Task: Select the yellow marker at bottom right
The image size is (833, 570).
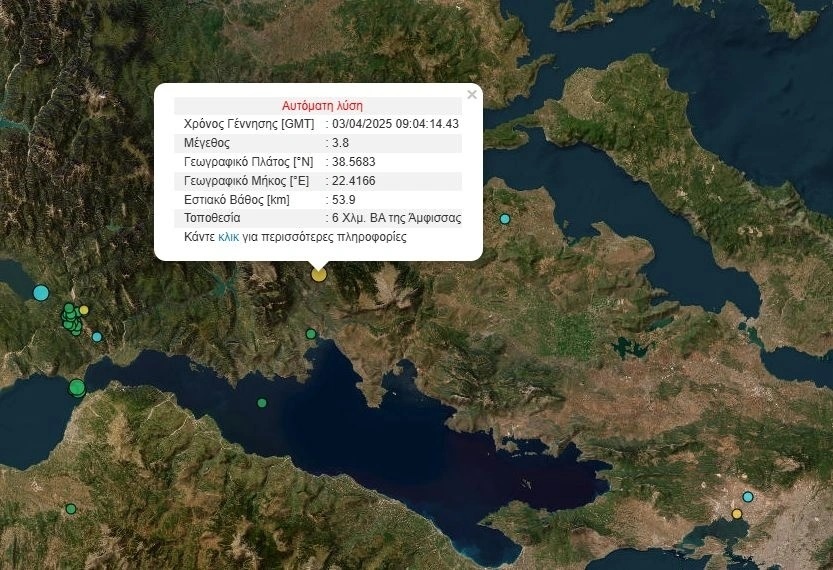Action: (737, 514)
